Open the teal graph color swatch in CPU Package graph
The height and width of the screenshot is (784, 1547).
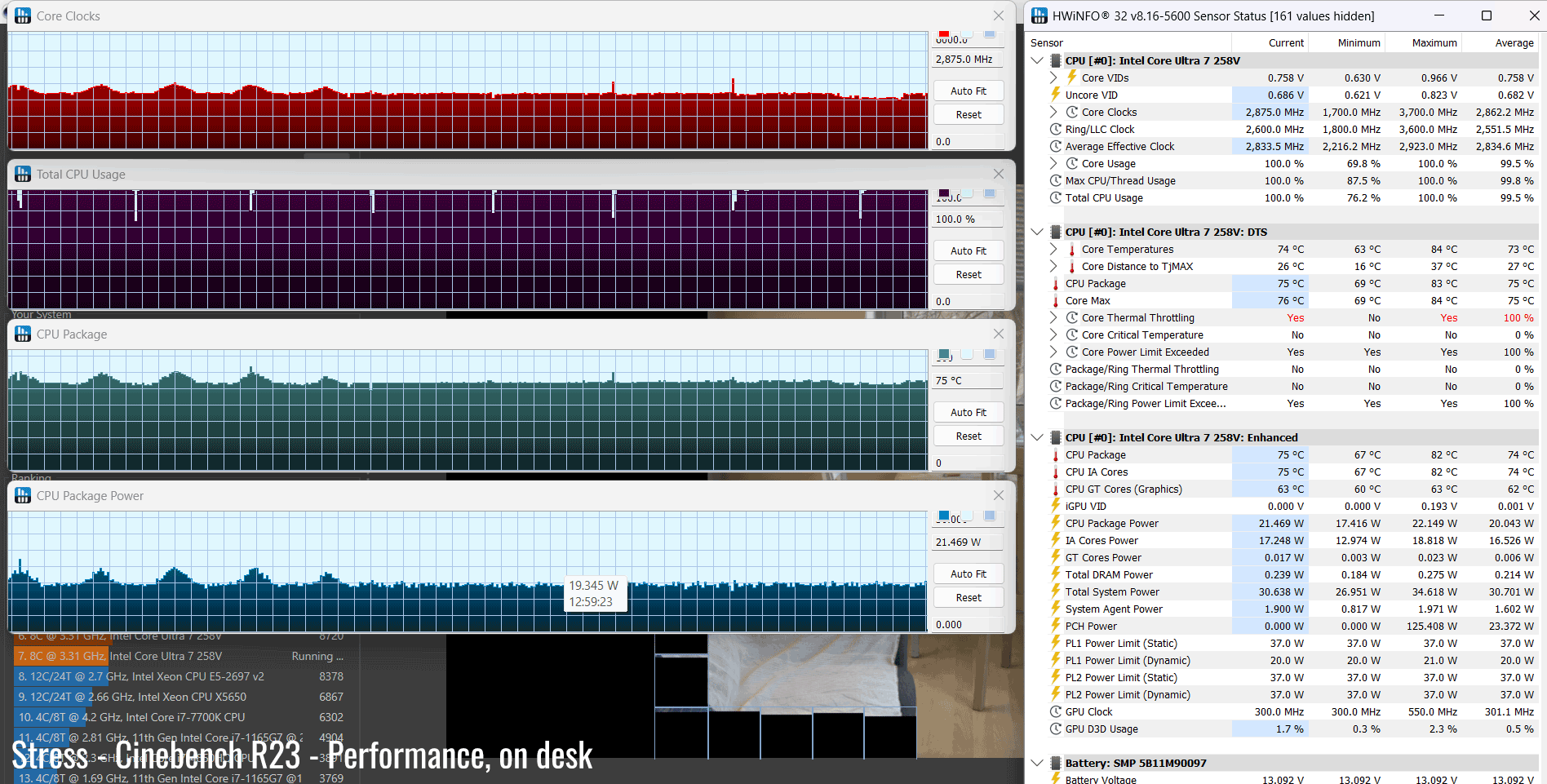click(x=944, y=354)
